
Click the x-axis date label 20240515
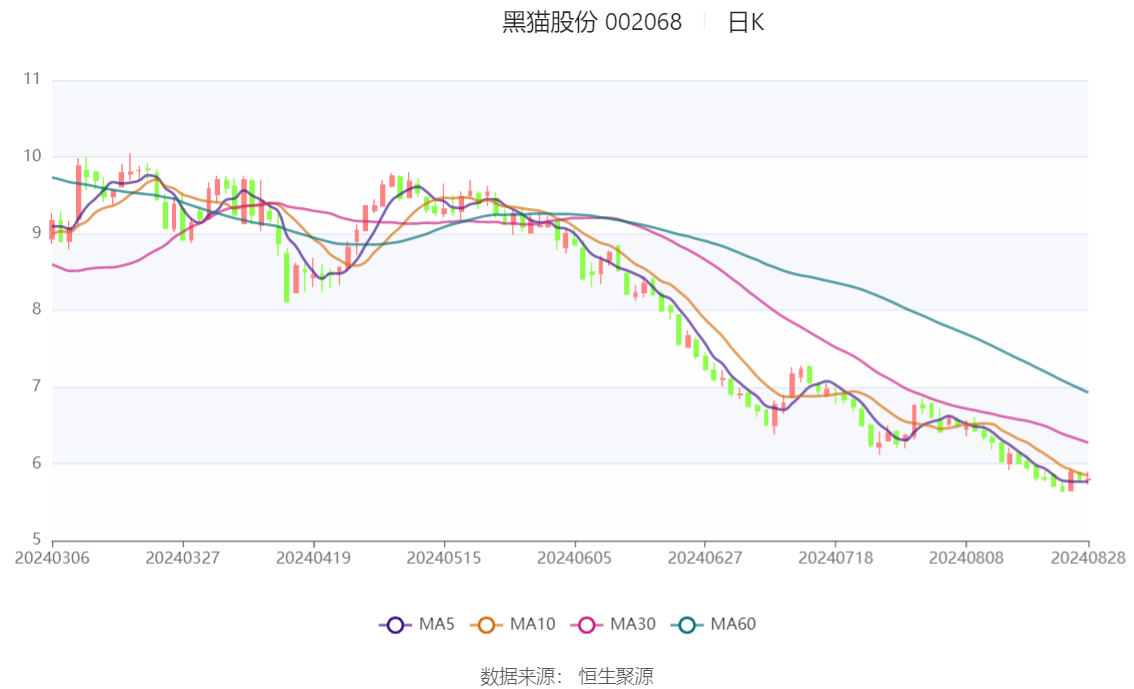444,558
